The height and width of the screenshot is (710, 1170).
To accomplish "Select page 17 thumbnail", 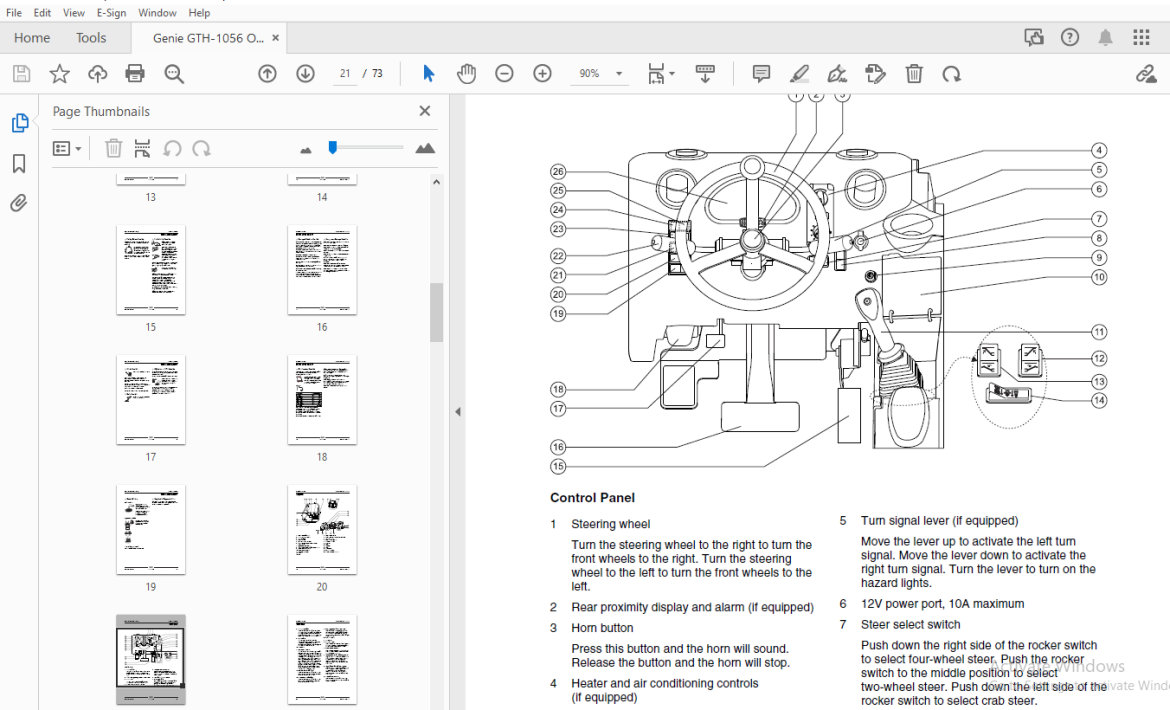I will (x=151, y=399).
